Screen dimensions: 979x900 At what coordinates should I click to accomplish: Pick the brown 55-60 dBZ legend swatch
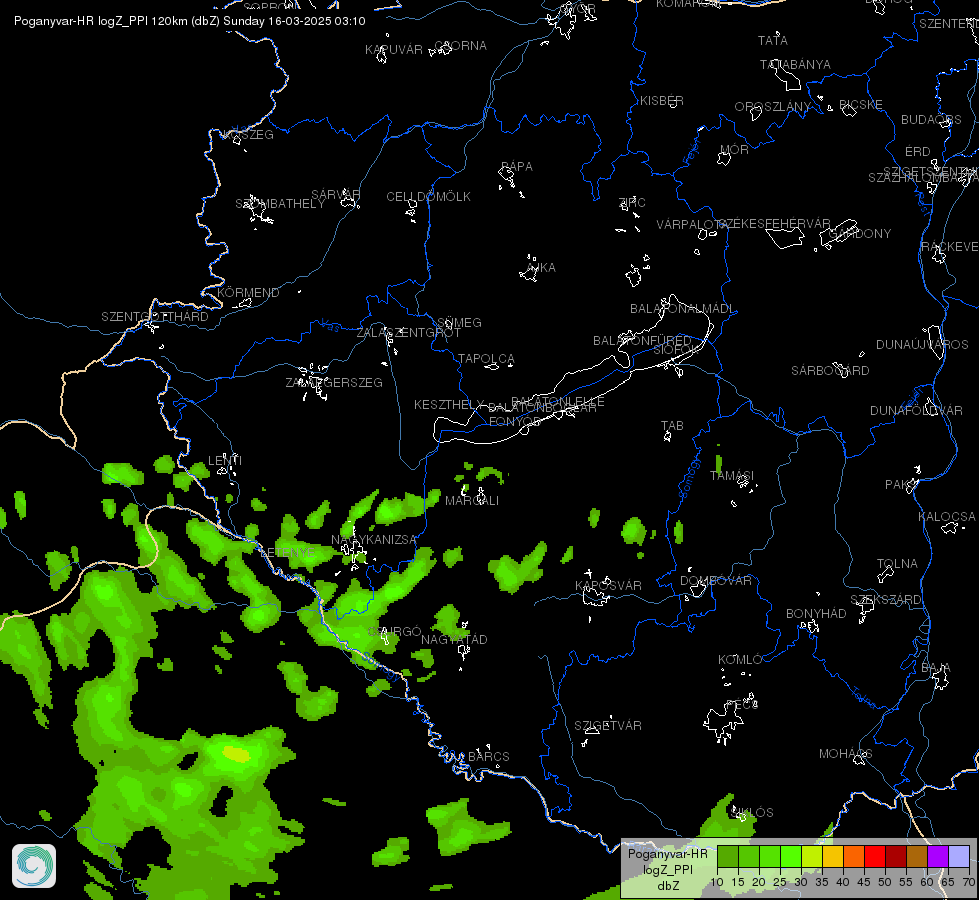coord(917,856)
